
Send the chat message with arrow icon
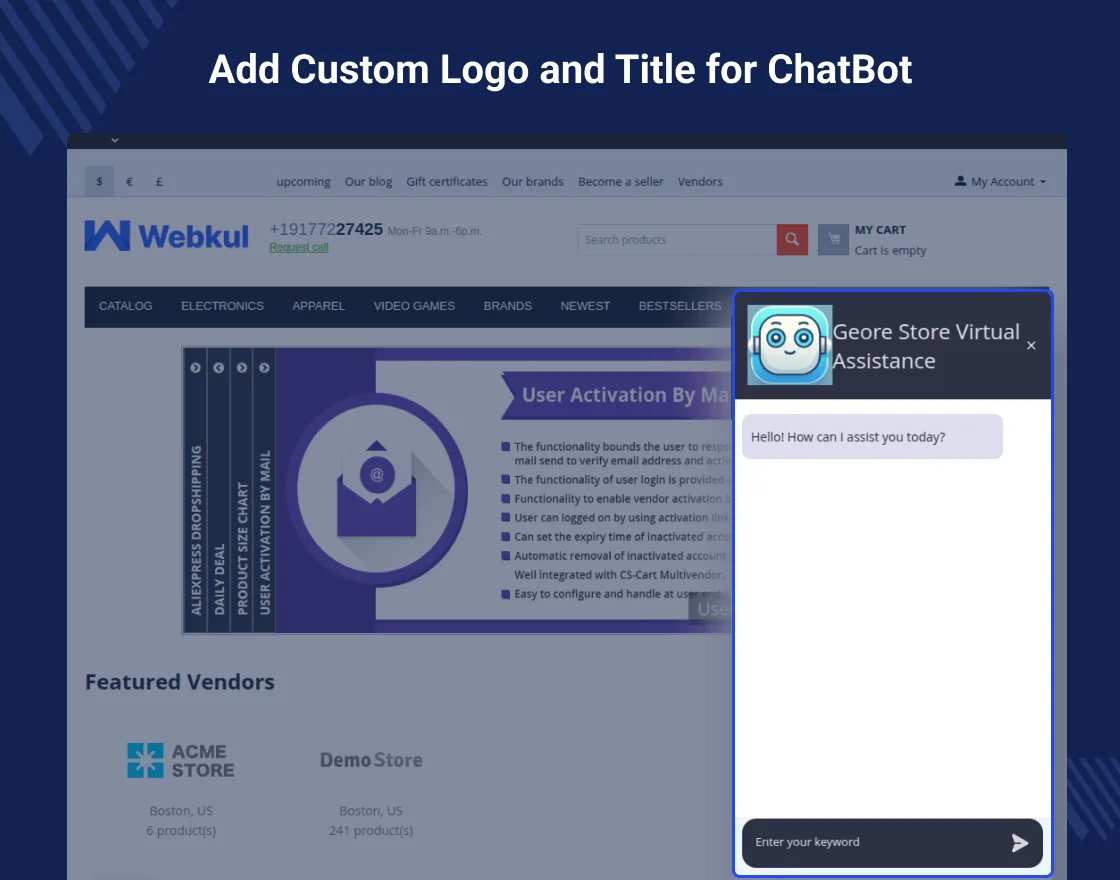coord(1019,843)
